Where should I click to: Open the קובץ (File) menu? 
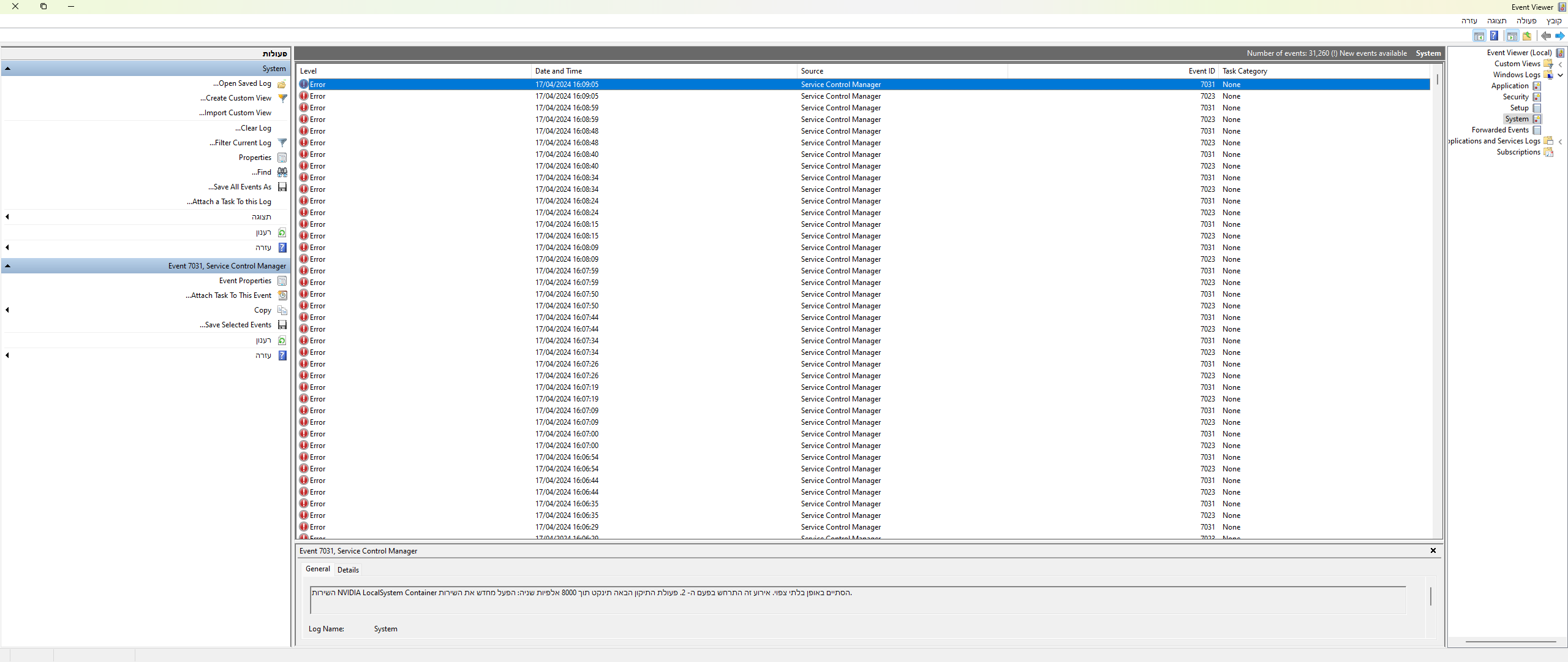(1554, 21)
